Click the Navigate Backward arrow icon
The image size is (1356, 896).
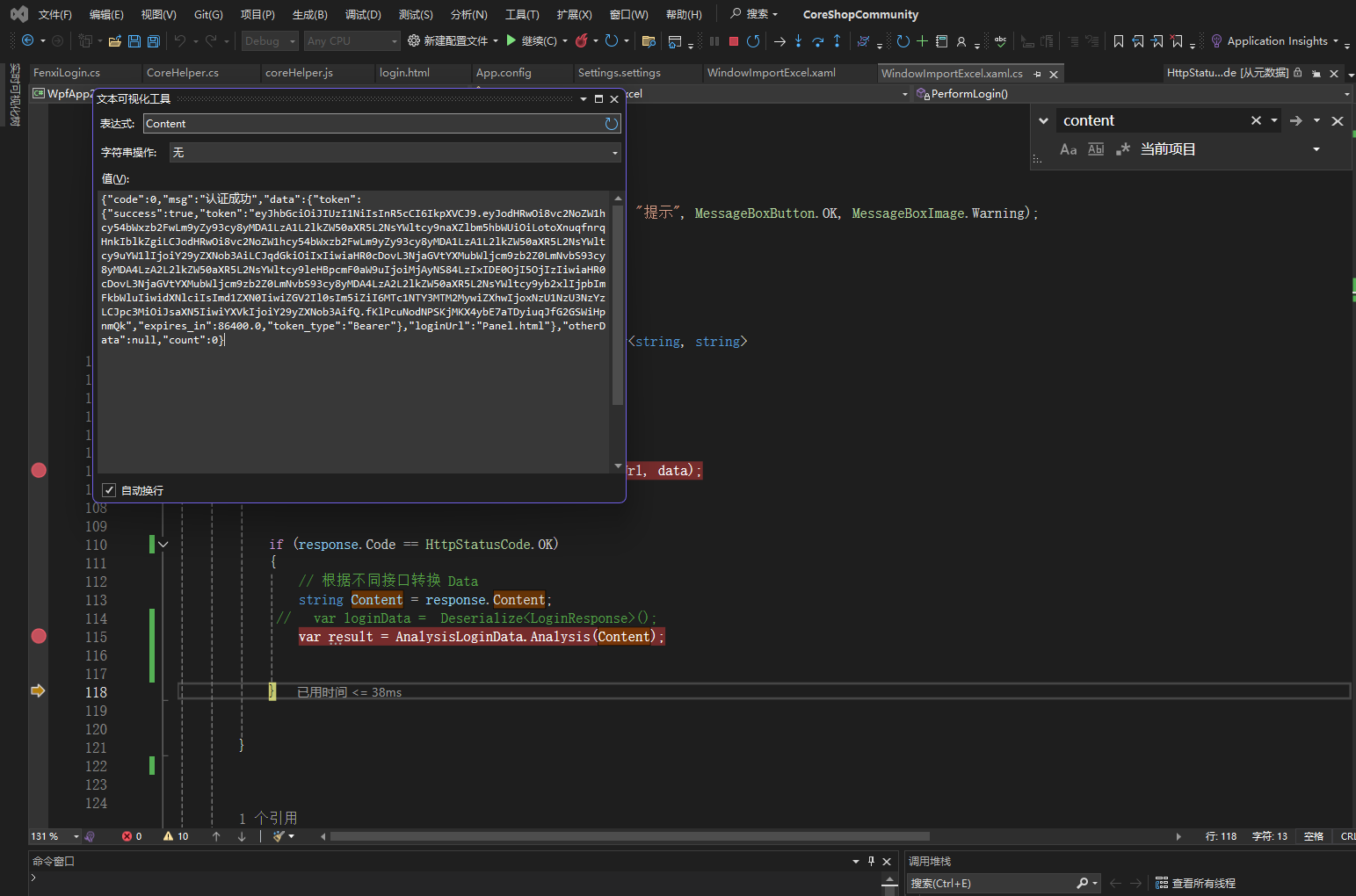pyautogui.click(x=27, y=40)
